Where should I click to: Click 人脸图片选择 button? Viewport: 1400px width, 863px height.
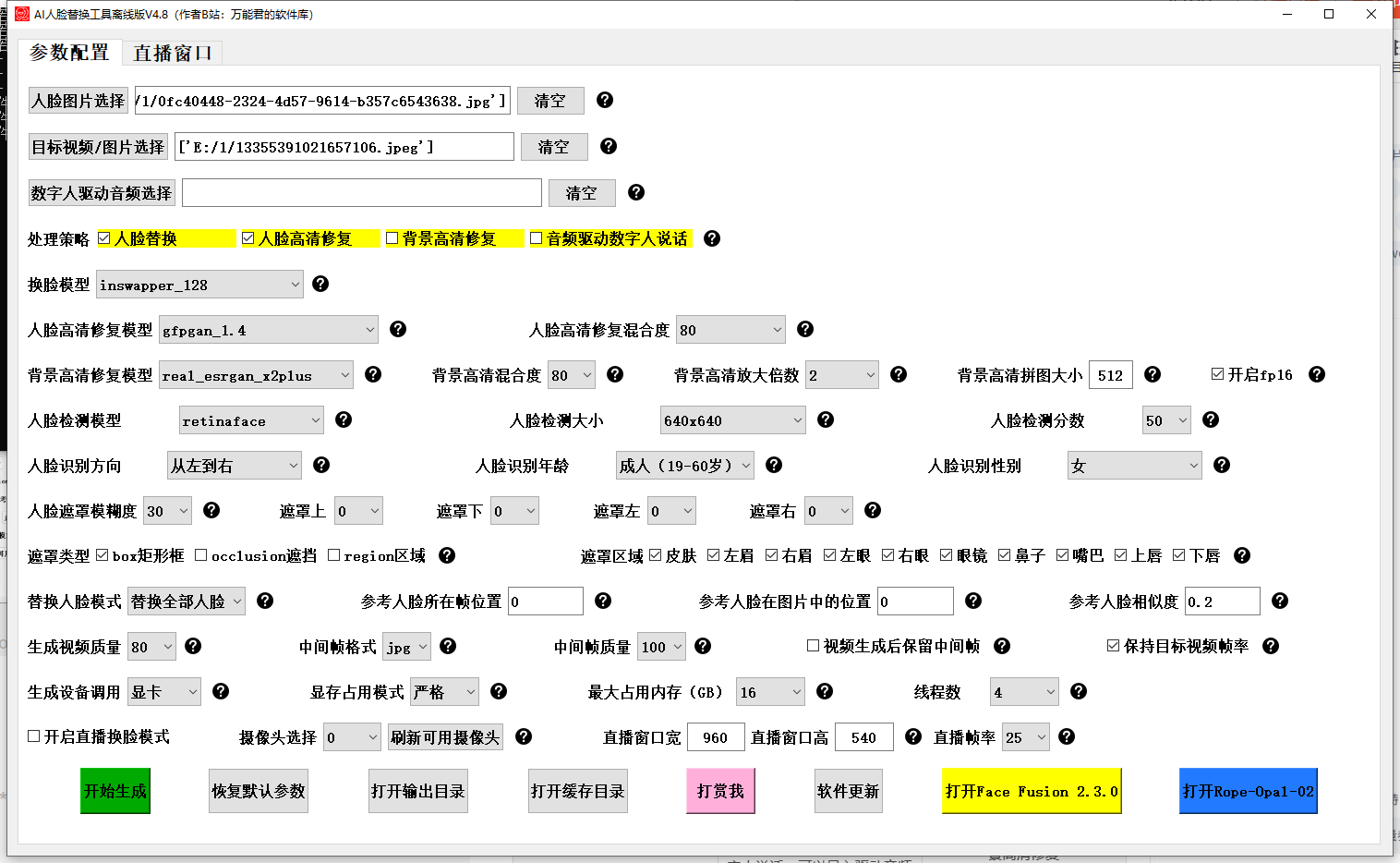coord(78,101)
